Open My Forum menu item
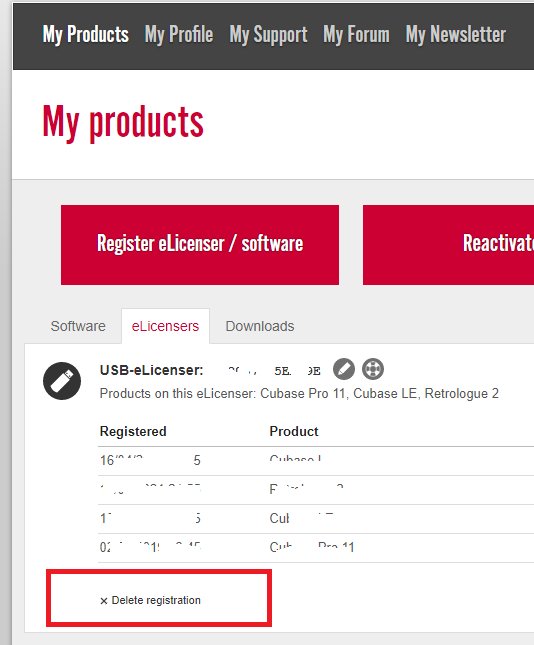Viewport: 534px width, 645px height. coord(356,35)
